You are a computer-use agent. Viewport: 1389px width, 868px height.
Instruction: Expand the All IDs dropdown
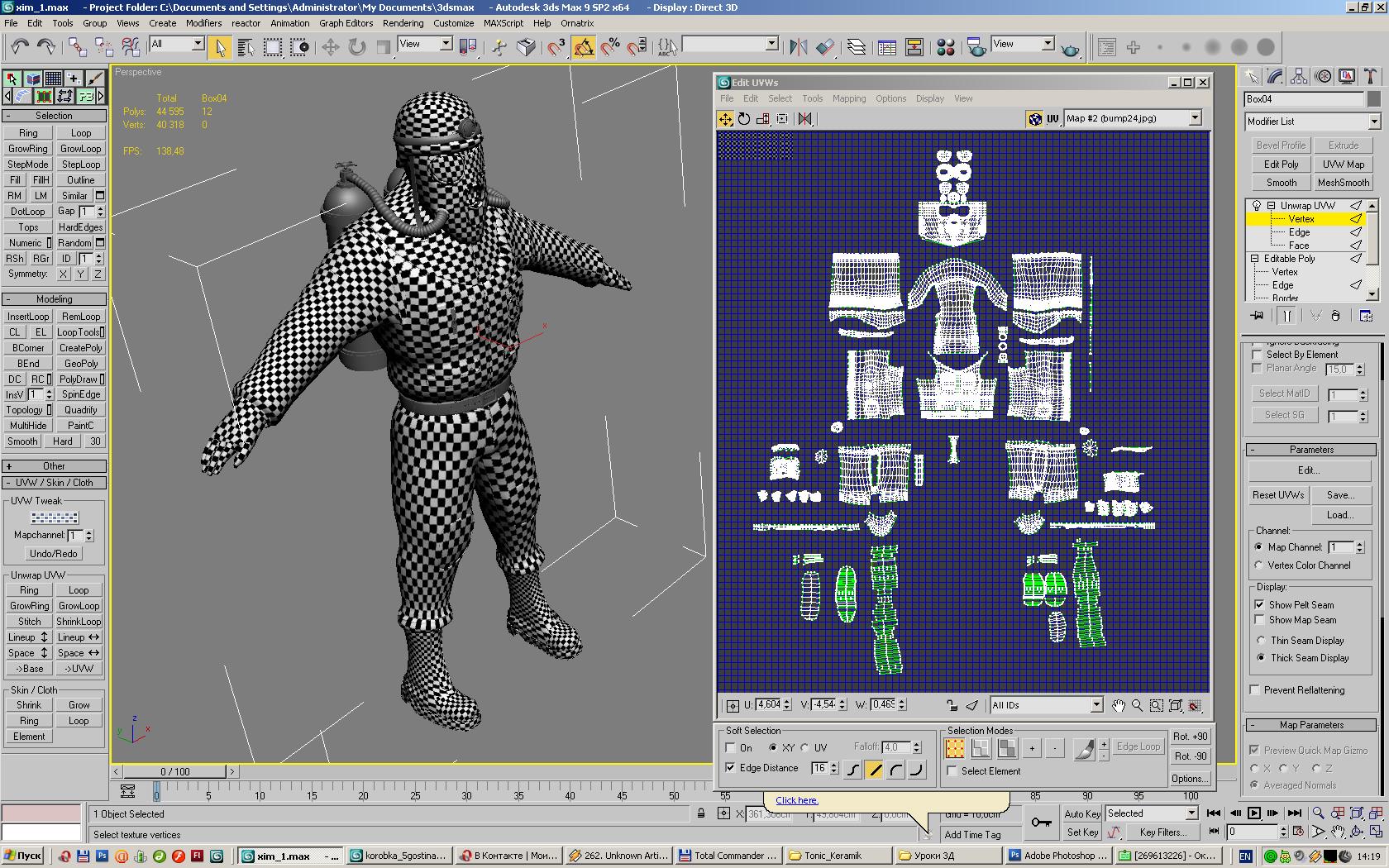[1096, 705]
